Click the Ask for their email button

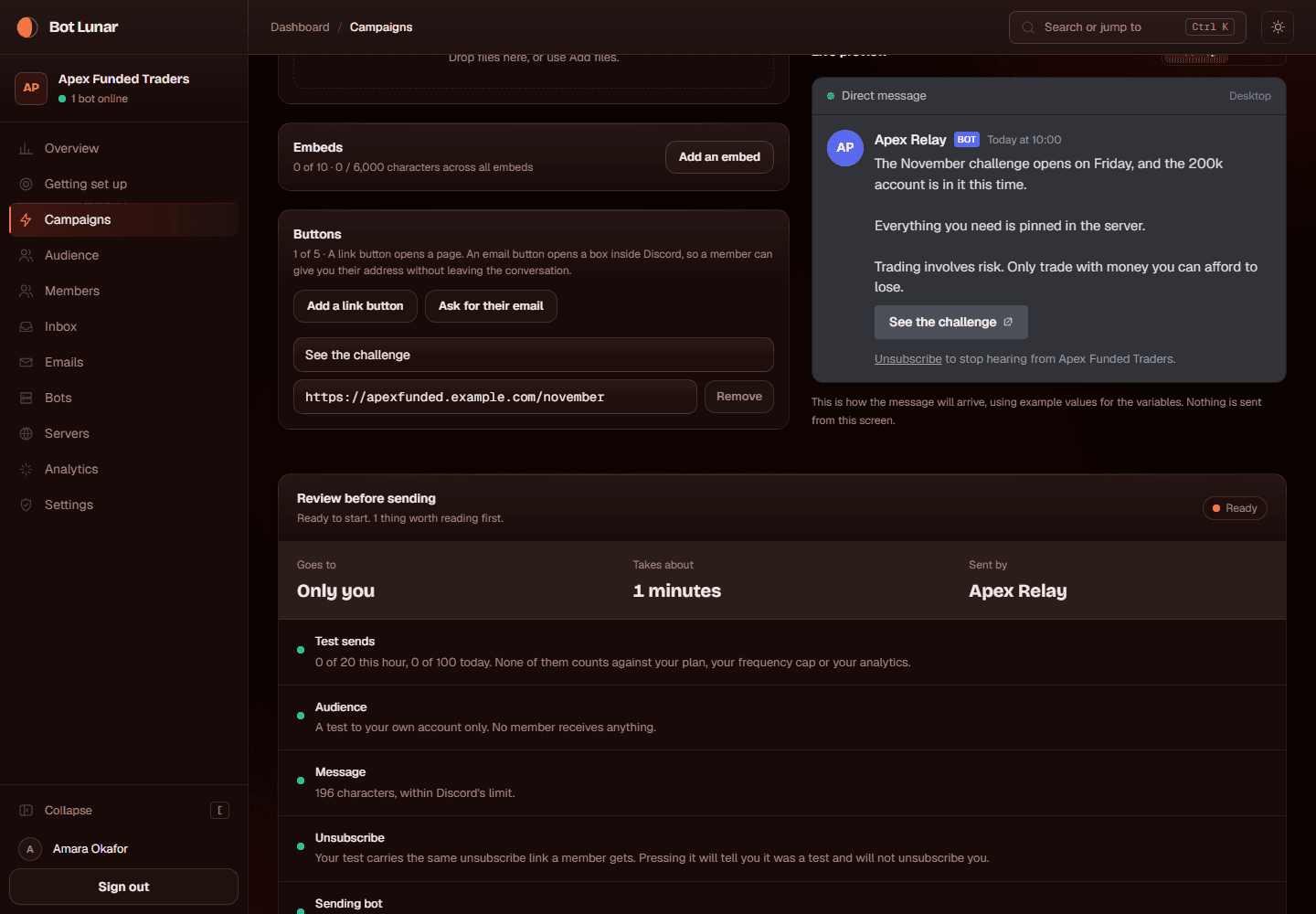click(x=491, y=306)
